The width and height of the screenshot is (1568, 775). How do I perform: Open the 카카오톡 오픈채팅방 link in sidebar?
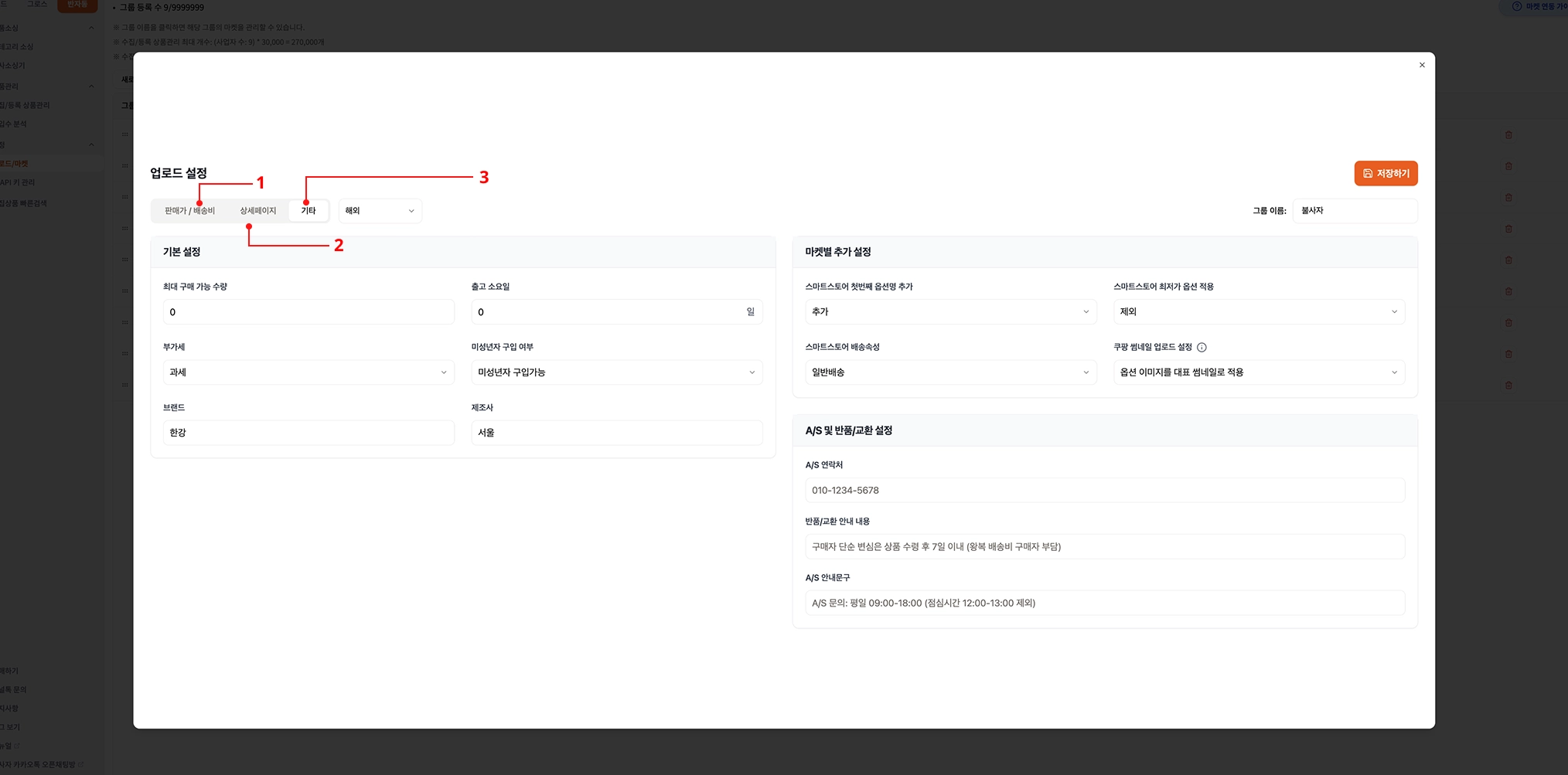pyautogui.click(x=42, y=765)
